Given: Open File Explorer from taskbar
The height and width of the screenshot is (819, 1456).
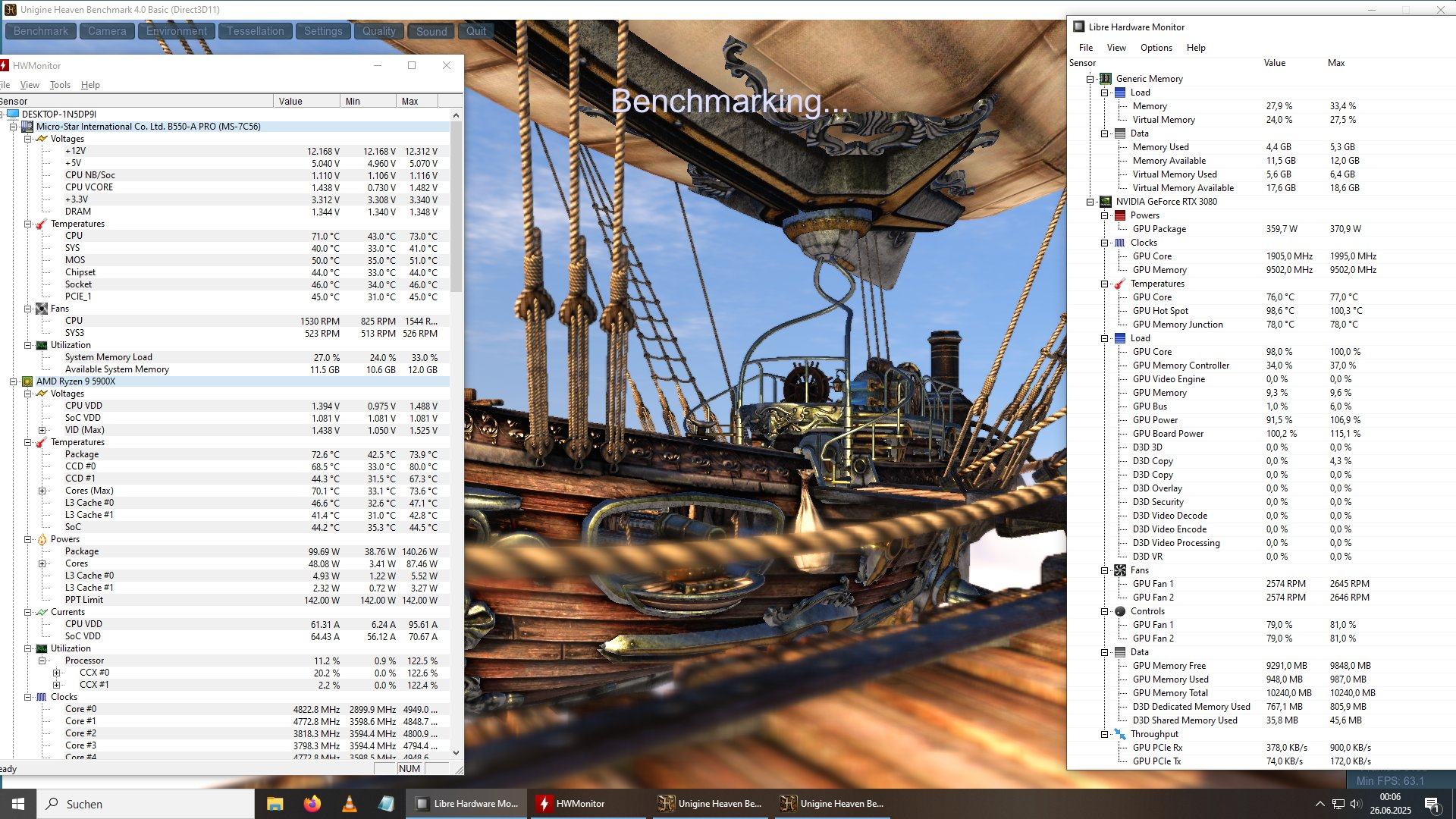Looking at the screenshot, I should pos(275,804).
